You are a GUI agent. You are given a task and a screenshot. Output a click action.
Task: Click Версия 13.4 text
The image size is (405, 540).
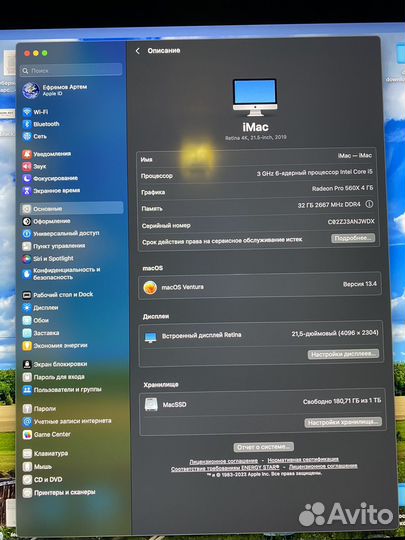point(360,284)
